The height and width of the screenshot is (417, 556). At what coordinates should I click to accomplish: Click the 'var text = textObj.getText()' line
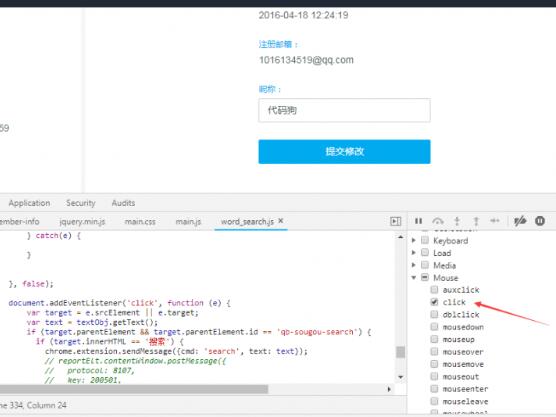click(x=92, y=322)
